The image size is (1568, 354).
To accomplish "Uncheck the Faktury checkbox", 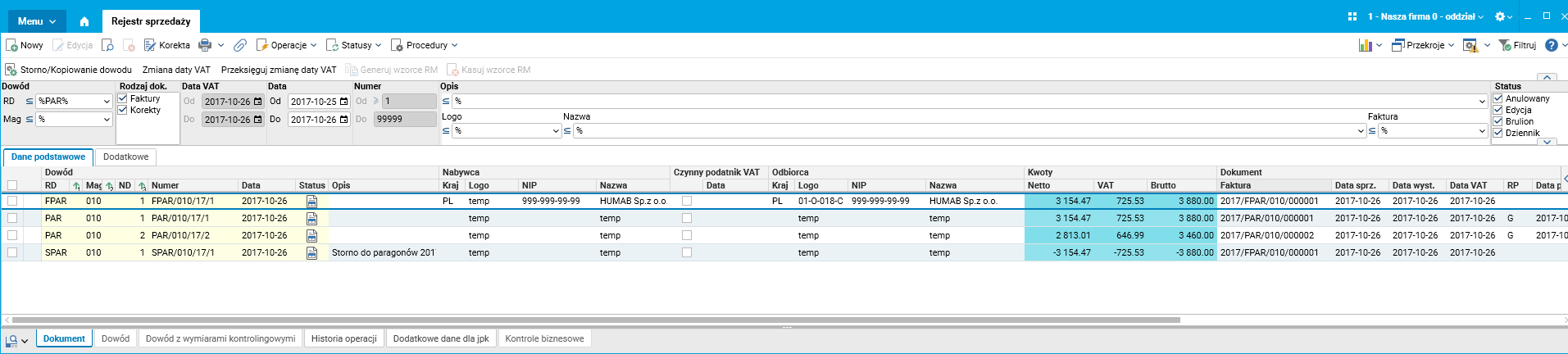I will [x=123, y=98].
